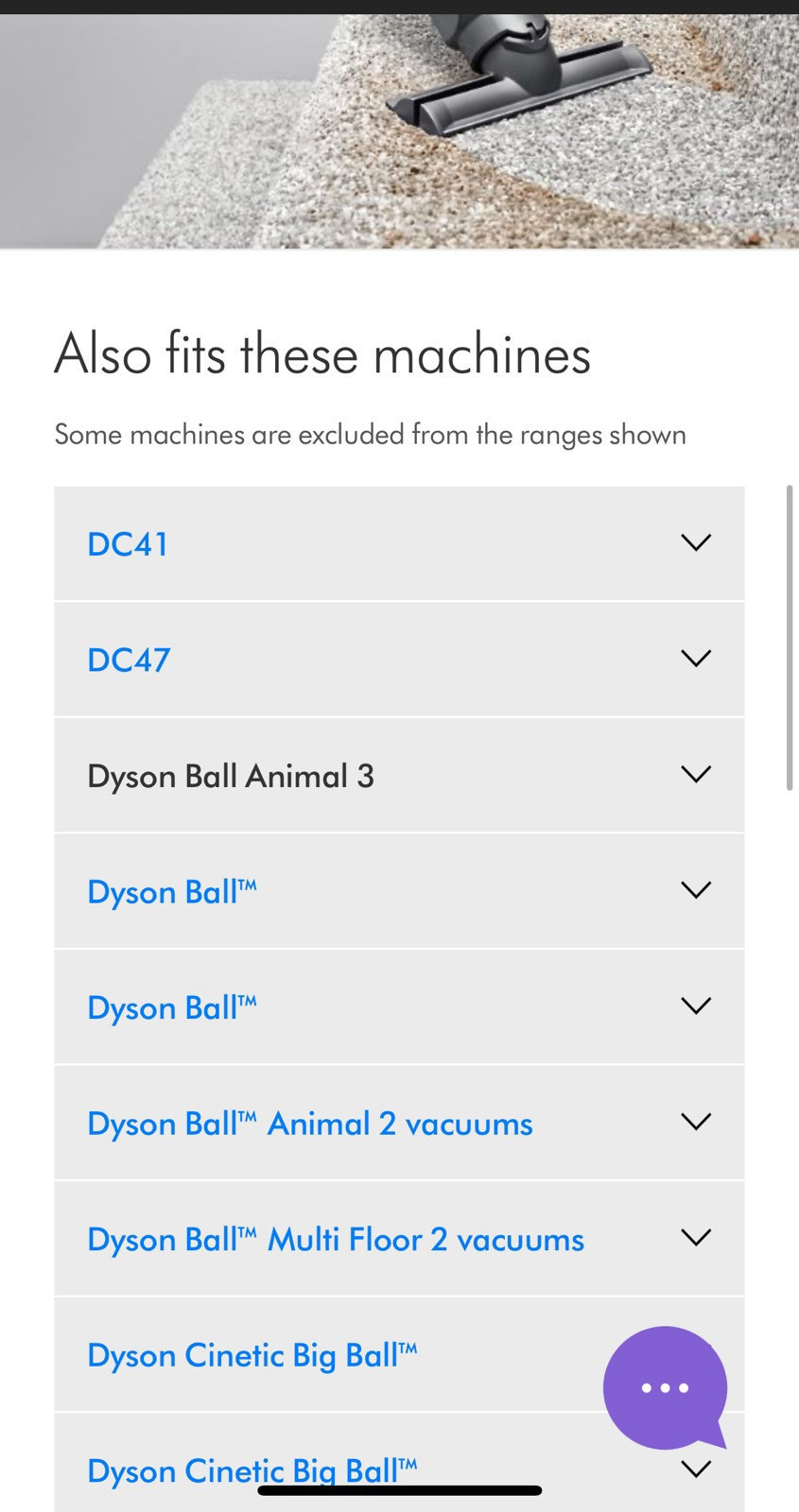Click the vertical scrollbar of the machines list
Viewport: 799px width, 1512px height.
click(x=790, y=638)
